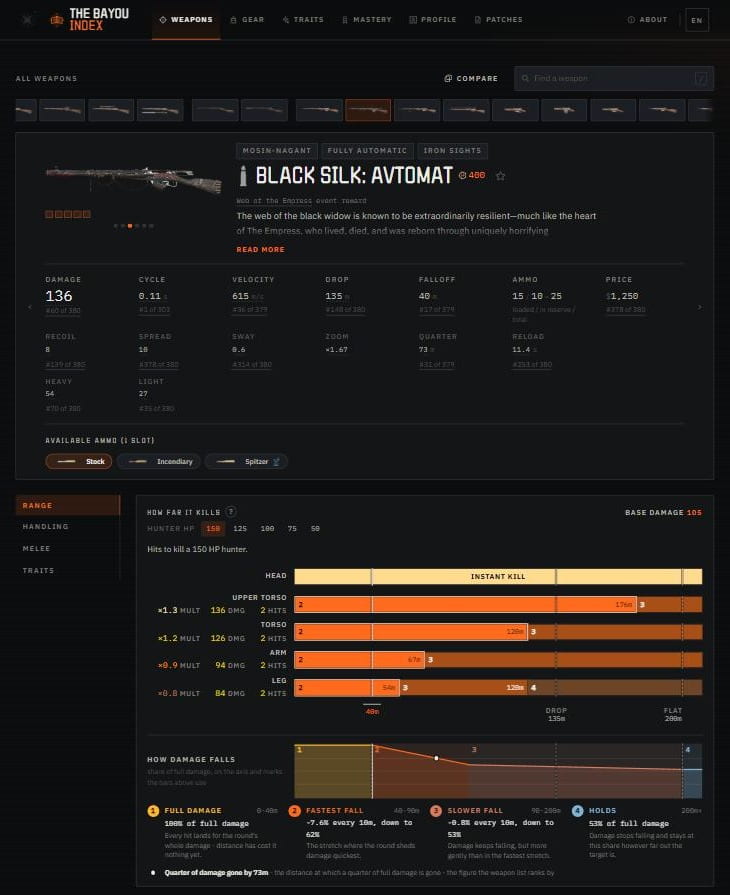The width and height of the screenshot is (730, 895).
Task: Click the yellow circle 1 beside Full Damage
Action: coord(153,811)
